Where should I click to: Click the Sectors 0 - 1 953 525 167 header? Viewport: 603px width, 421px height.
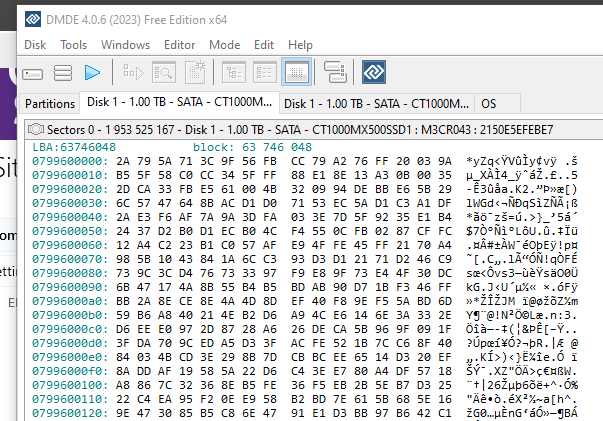point(300,130)
